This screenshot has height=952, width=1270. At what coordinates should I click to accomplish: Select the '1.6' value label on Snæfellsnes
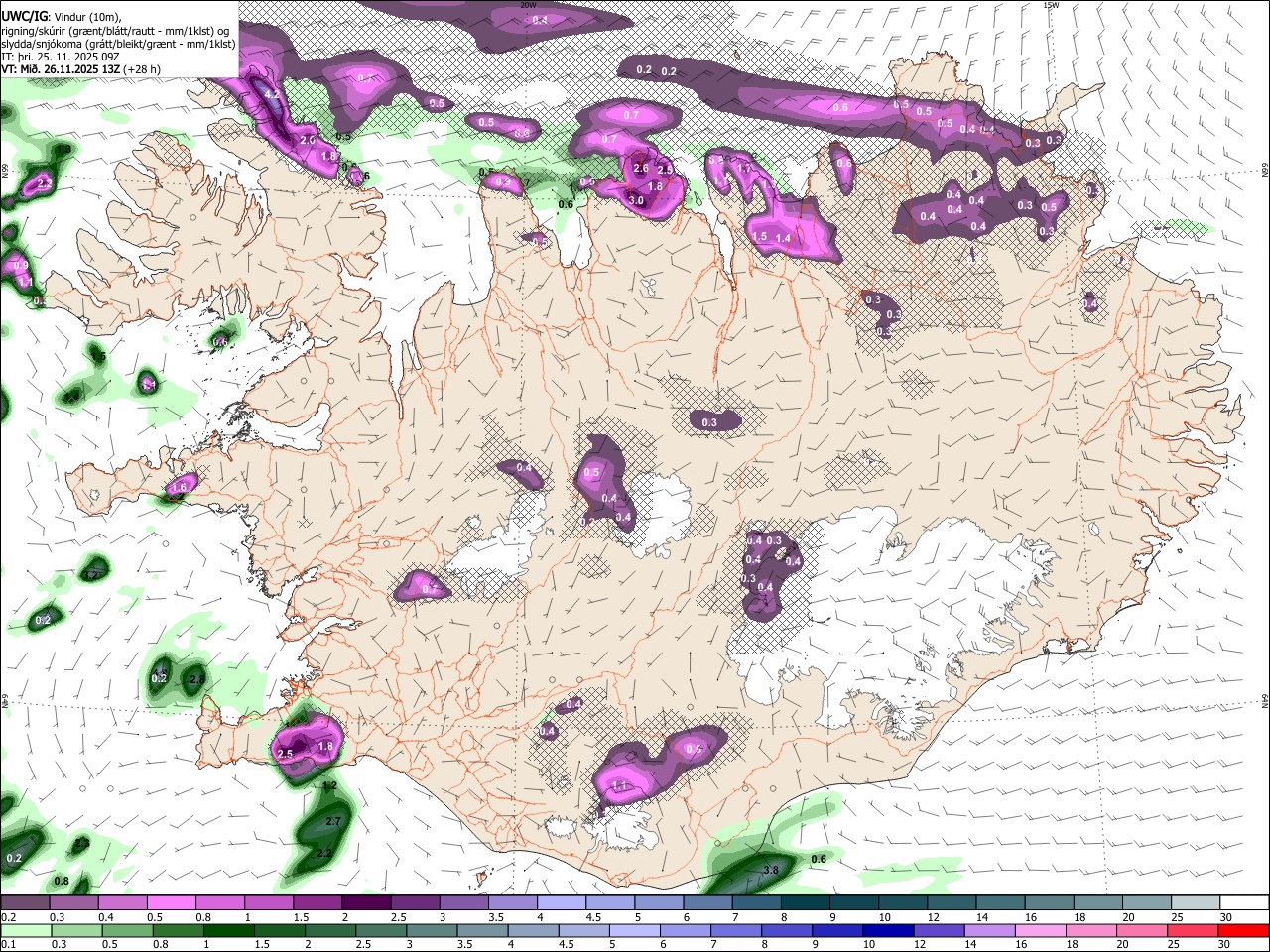click(x=179, y=487)
